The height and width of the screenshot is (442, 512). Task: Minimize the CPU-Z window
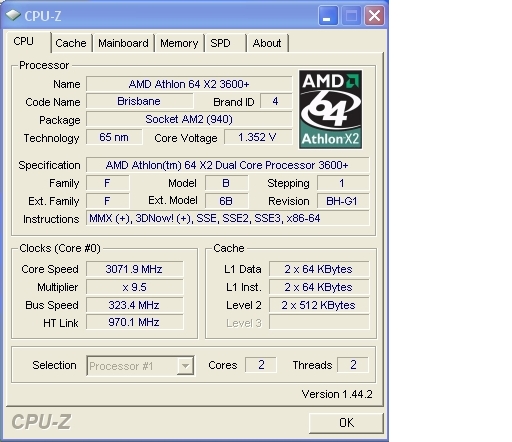(x=328, y=16)
